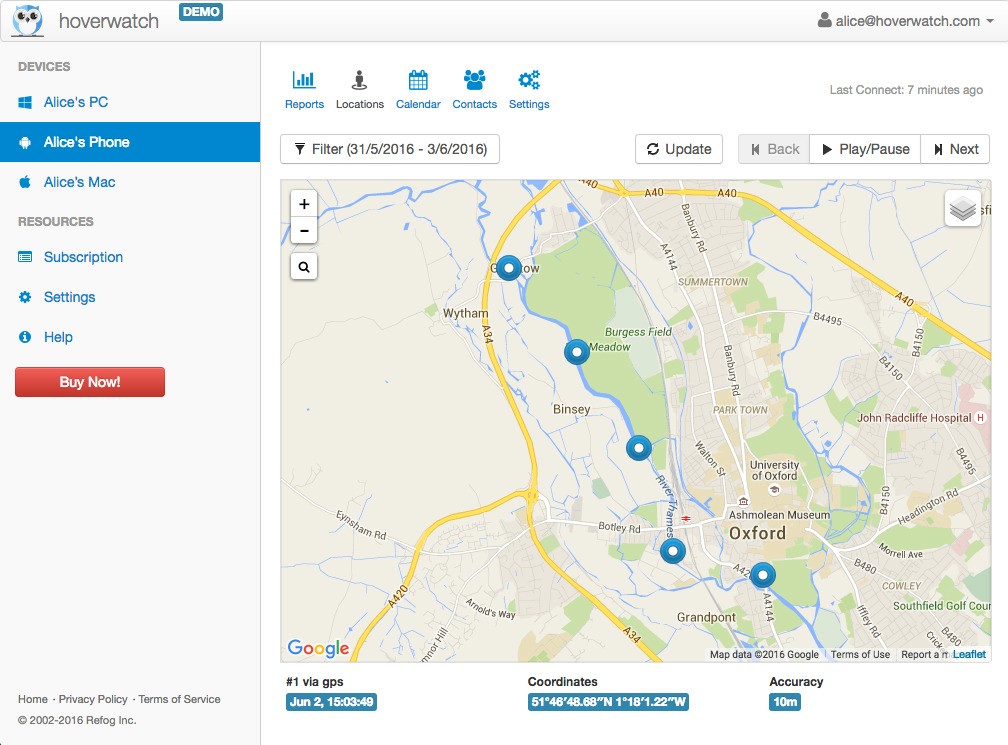Open the Calendar icon

click(418, 81)
